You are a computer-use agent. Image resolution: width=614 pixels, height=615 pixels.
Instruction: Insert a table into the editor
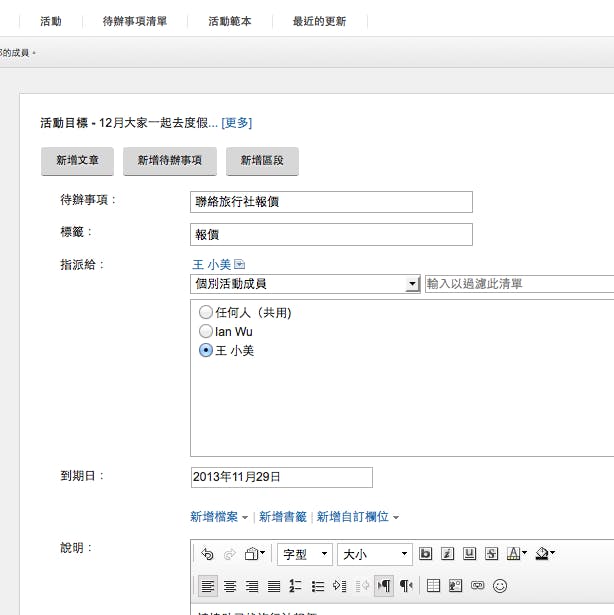pyautogui.click(x=433, y=586)
